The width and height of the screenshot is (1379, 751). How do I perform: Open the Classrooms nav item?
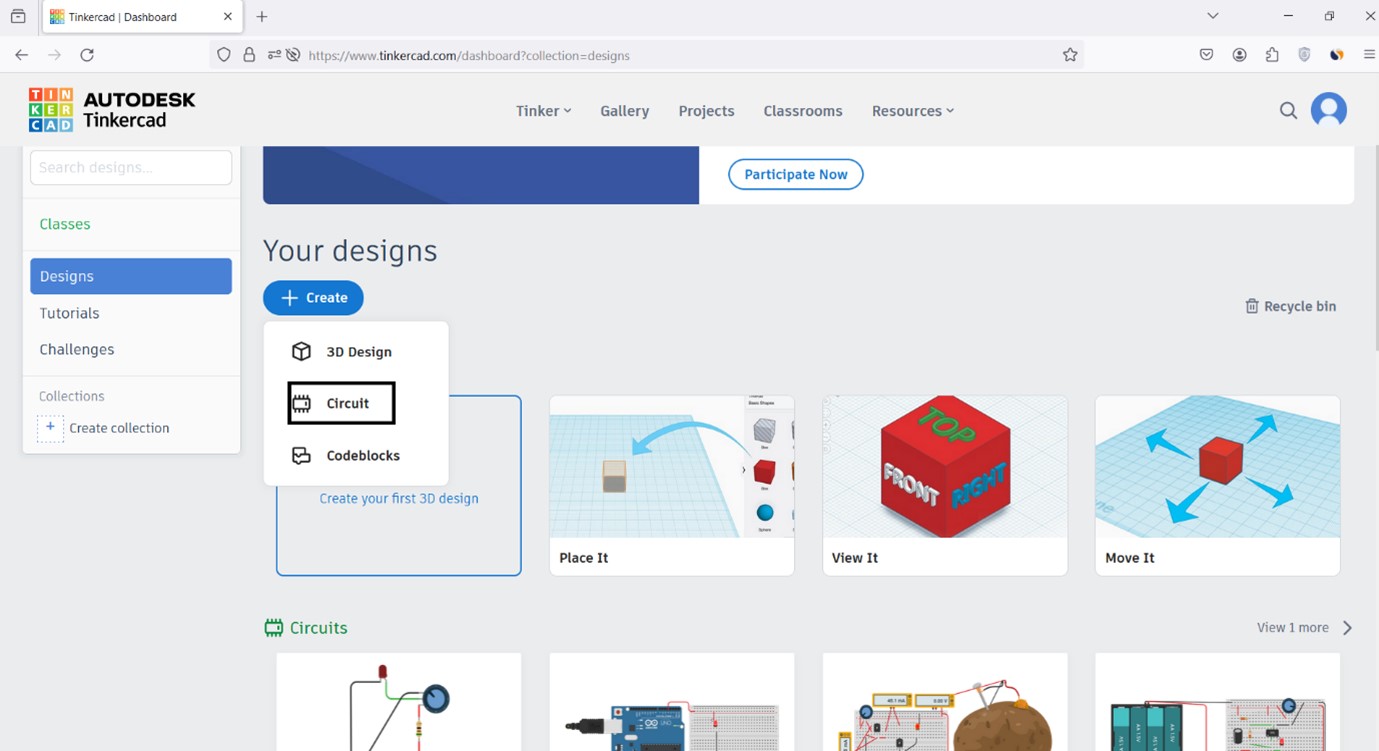pyautogui.click(x=803, y=111)
